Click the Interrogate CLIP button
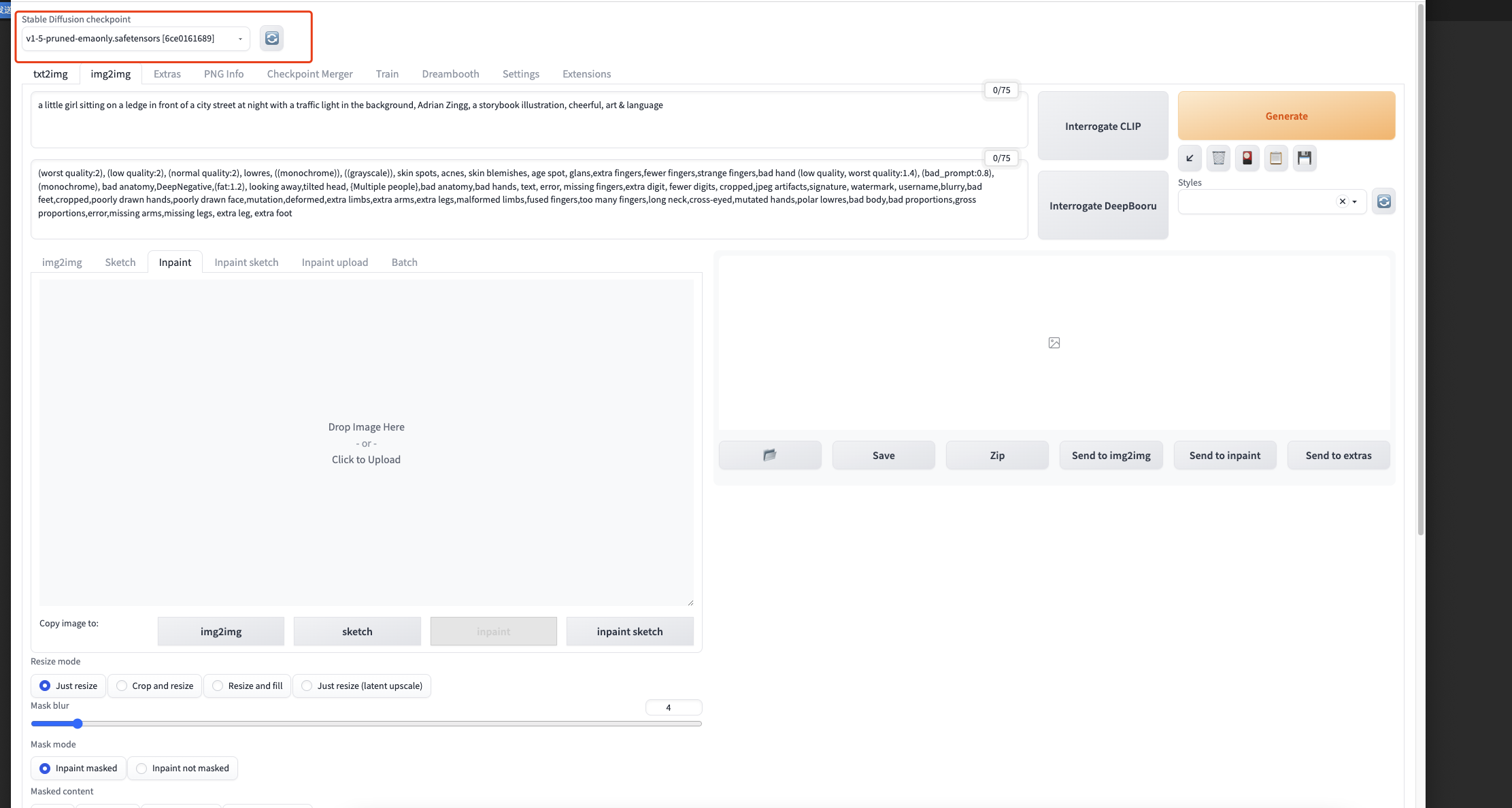This screenshot has height=808, width=1512. click(1103, 126)
